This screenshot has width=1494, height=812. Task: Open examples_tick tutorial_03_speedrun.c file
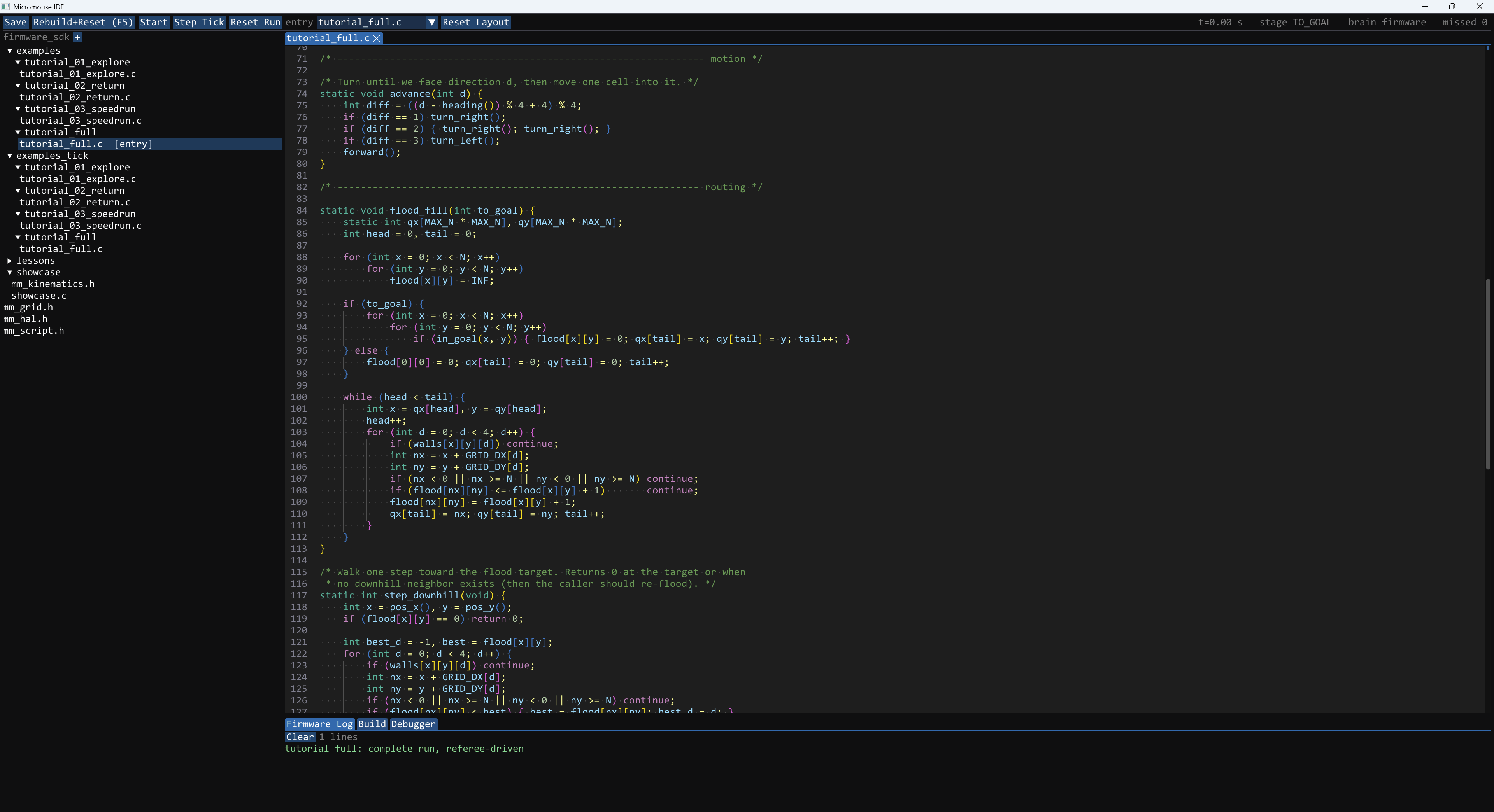[81, 226]
